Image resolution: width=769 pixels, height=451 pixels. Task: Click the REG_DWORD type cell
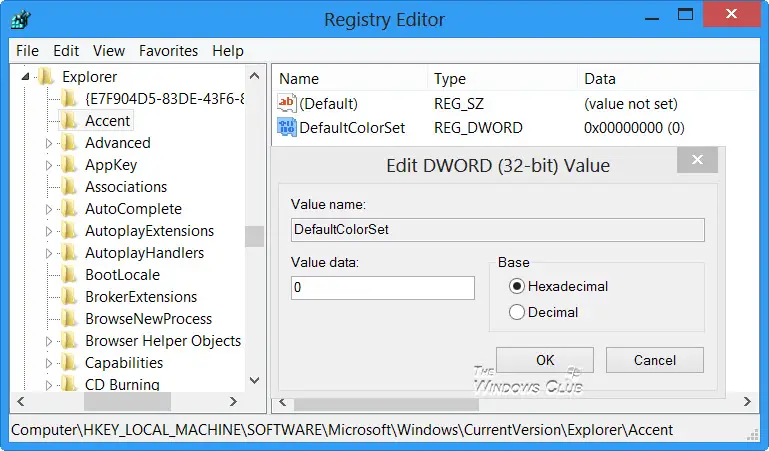(478, 128)
